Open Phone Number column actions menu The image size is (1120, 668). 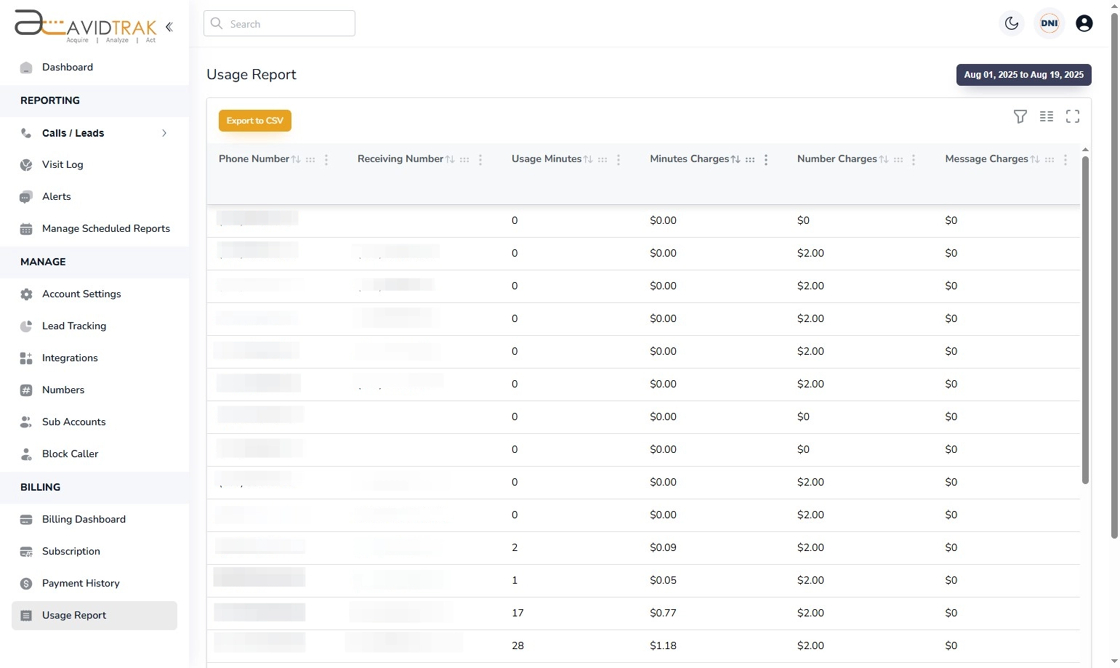click(x=326, y=160)
